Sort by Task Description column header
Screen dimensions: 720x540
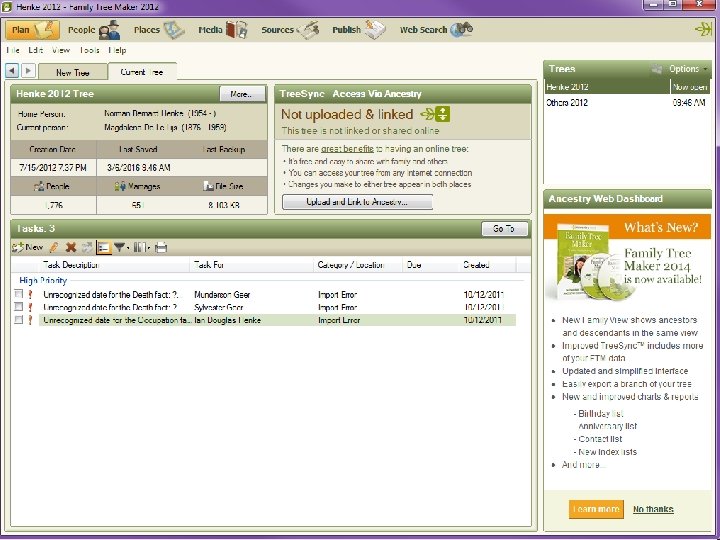point(115,265)
